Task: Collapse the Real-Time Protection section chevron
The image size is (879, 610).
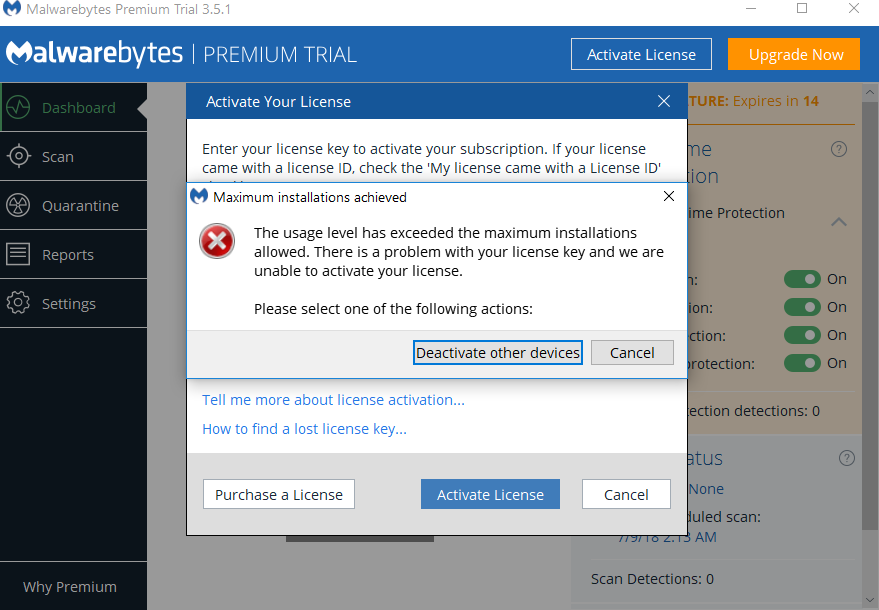Action: coord(839,222)
